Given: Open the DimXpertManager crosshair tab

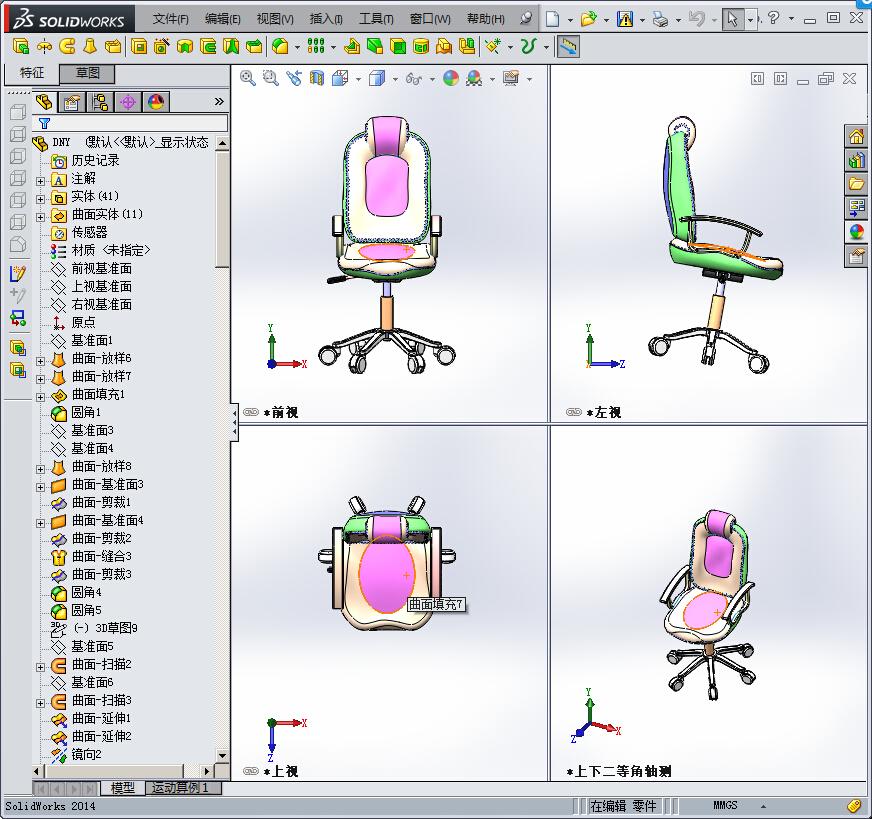Looking at the screenshot, I should point(128,102).
